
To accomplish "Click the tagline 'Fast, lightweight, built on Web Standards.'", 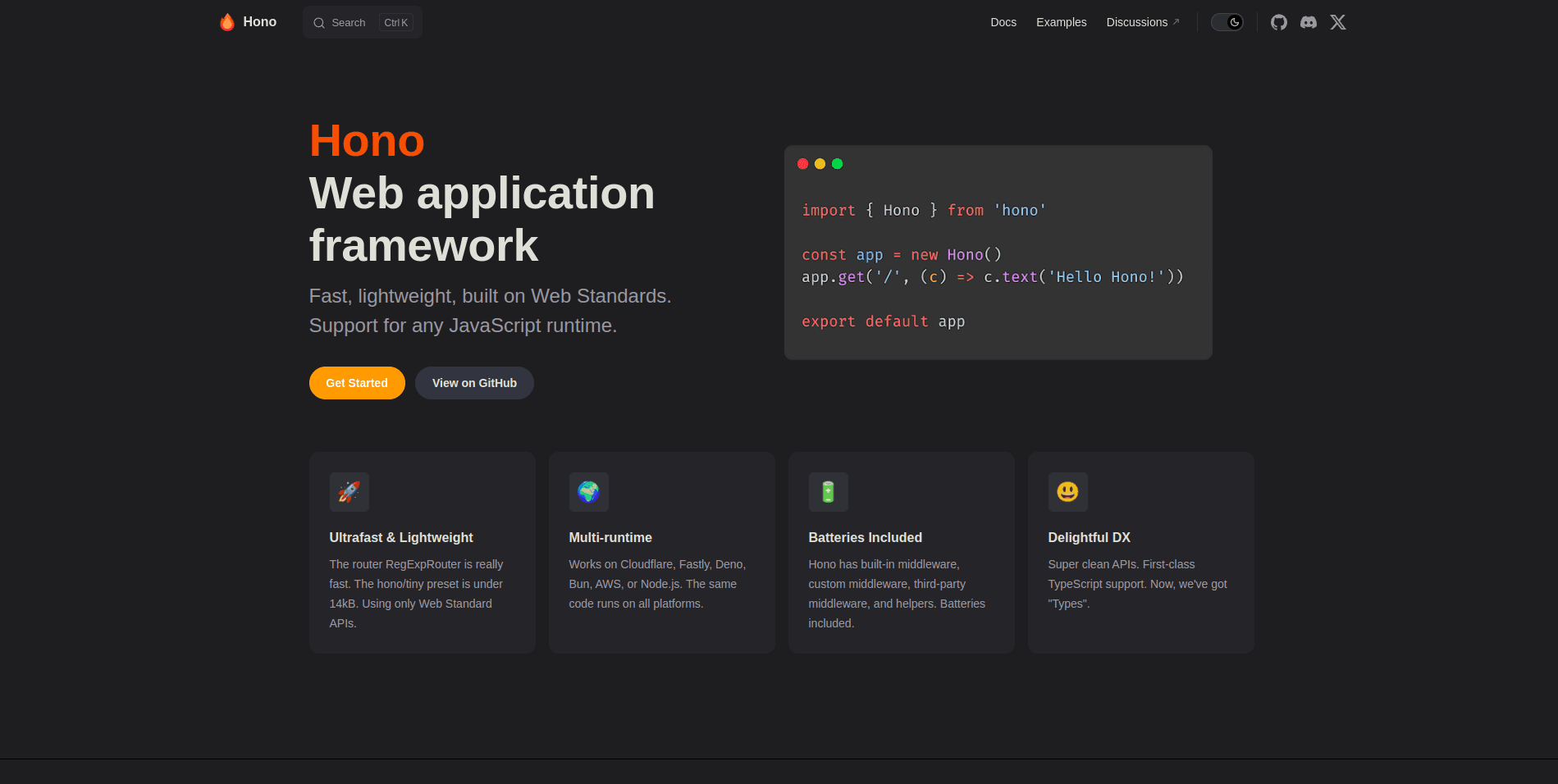I will click(x=491, y=296).
